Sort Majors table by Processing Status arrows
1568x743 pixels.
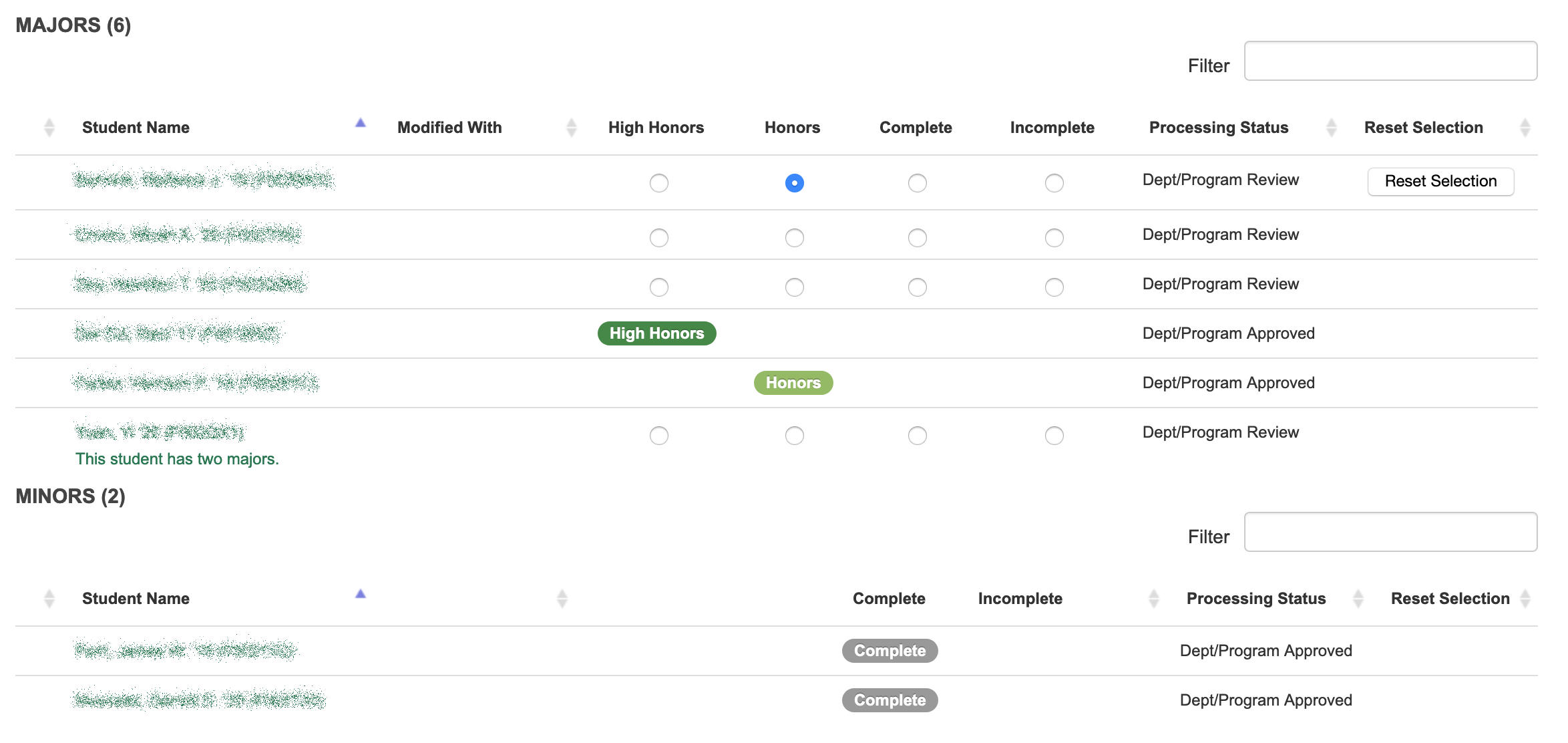(x=1331, y=128)
